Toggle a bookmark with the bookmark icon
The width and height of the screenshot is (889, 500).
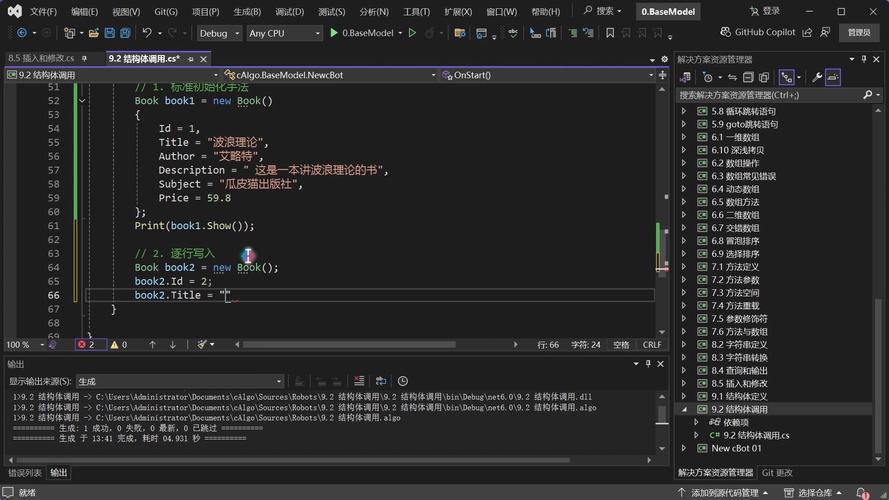[609, 33]
